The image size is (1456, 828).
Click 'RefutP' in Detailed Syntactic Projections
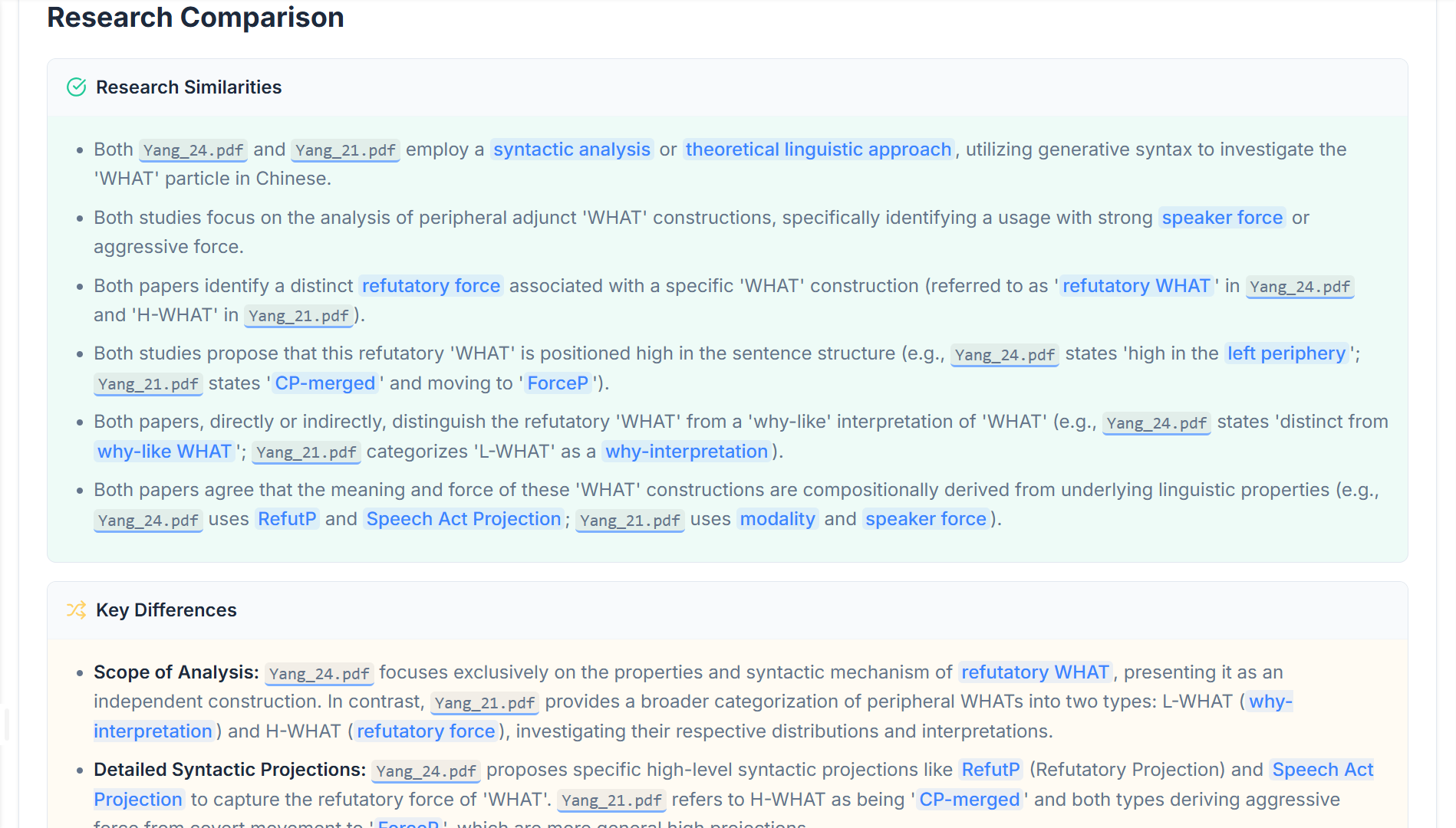pos(990,770)
